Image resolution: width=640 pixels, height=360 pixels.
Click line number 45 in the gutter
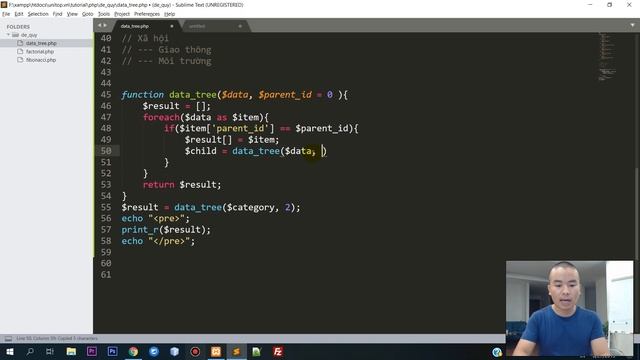pos(106,95)
